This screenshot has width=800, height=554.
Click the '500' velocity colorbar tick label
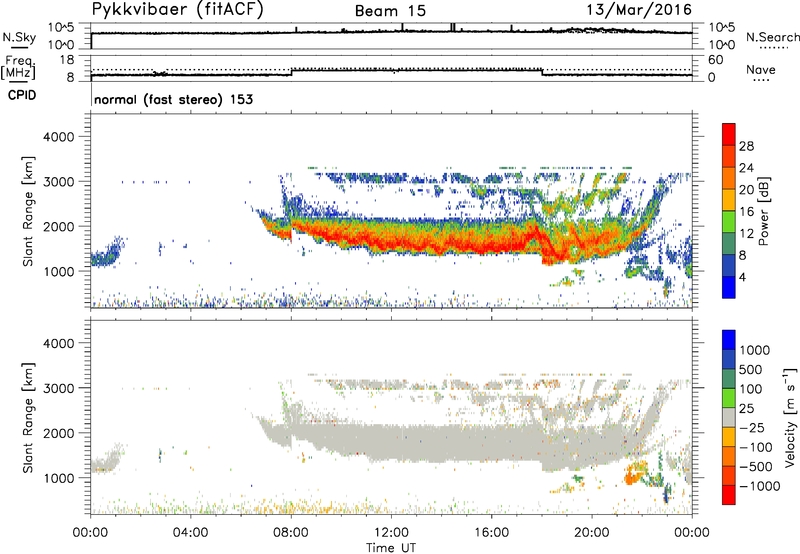pos(750,370)
